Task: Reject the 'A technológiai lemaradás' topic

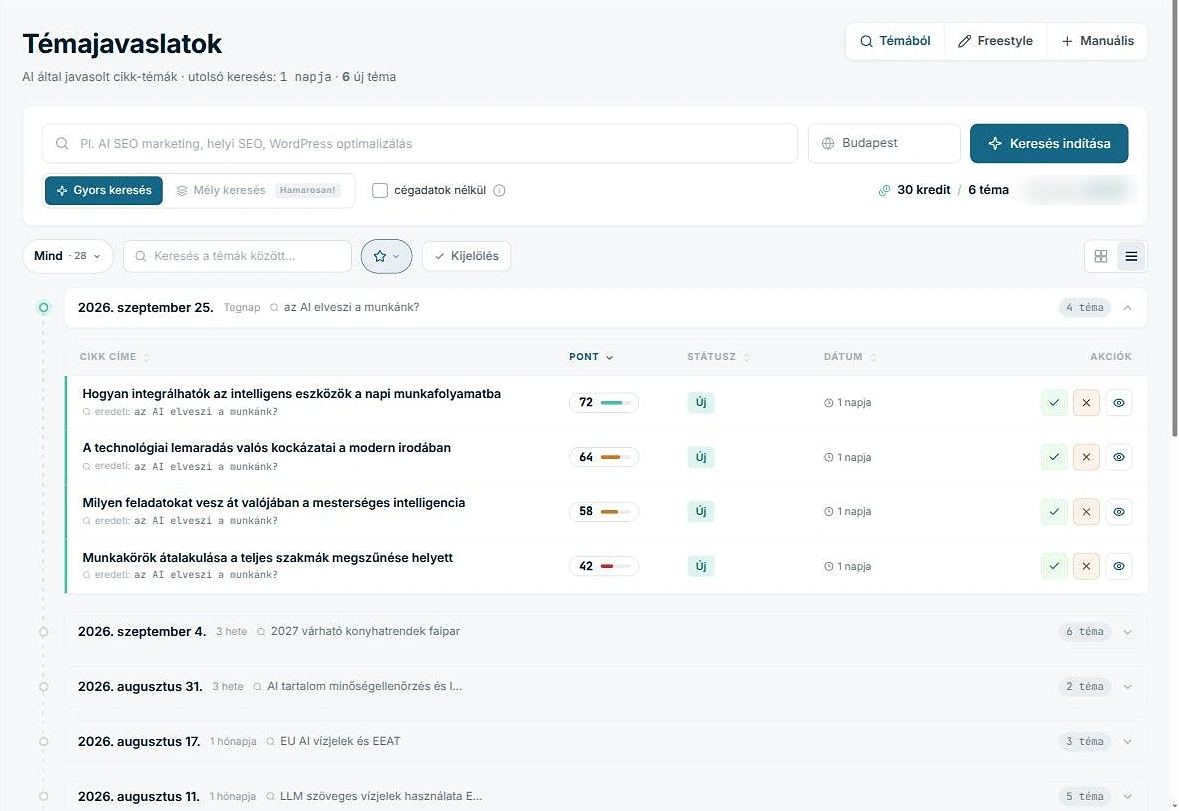Action: 1087,457
